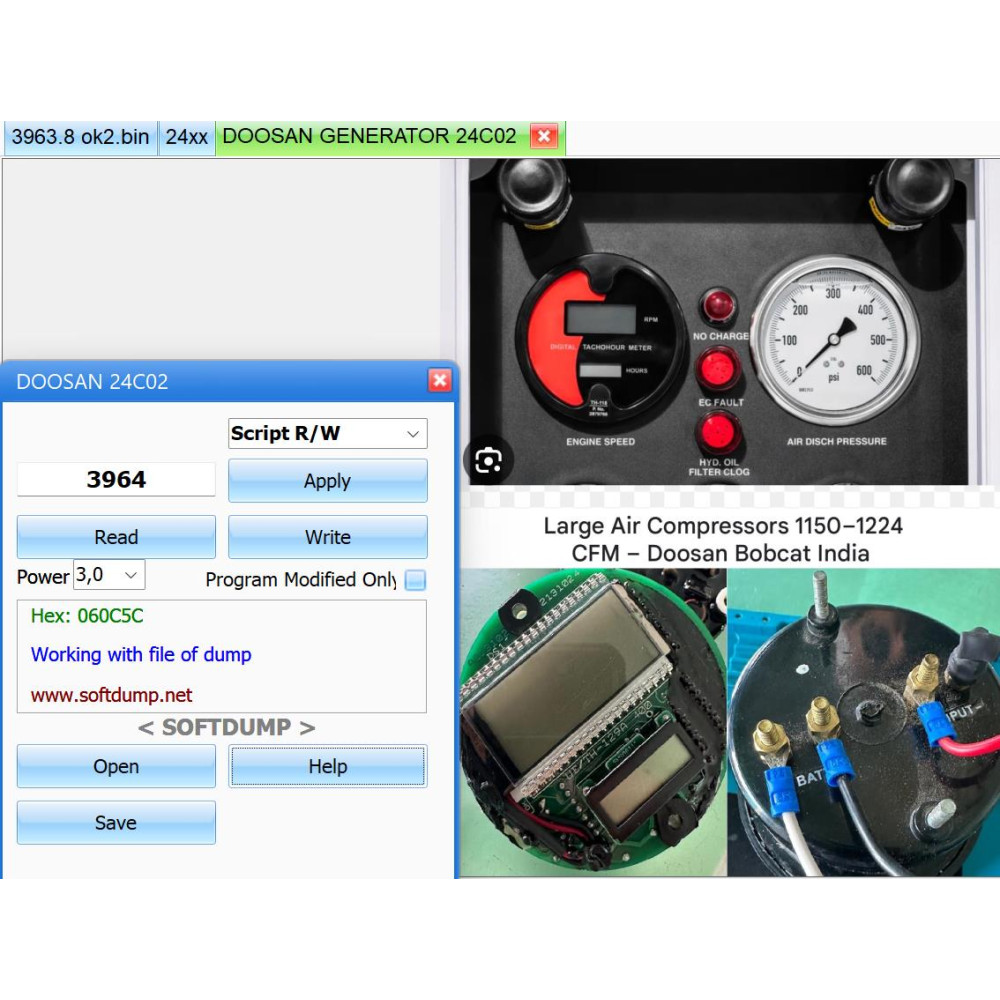1000x1000 pixels.
Task: Close the DOOSAN 24C02 dialog
Action: [x=439, y=381]
